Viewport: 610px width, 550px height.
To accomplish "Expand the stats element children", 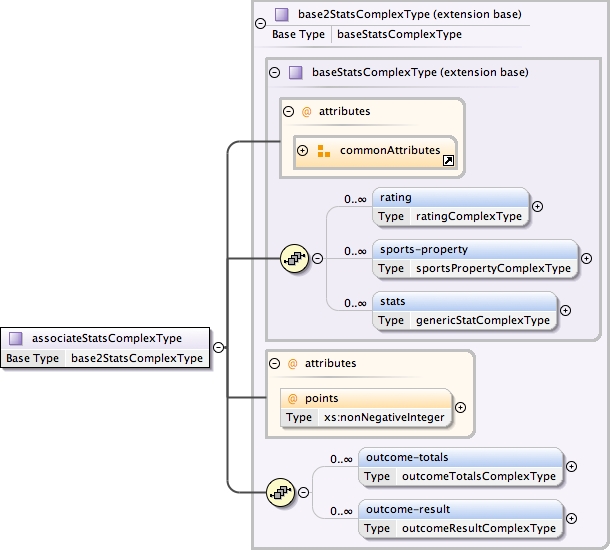I will (565, 310).
